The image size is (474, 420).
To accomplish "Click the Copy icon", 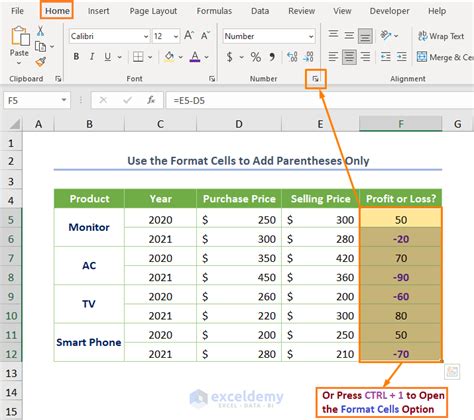I will 40,47.
